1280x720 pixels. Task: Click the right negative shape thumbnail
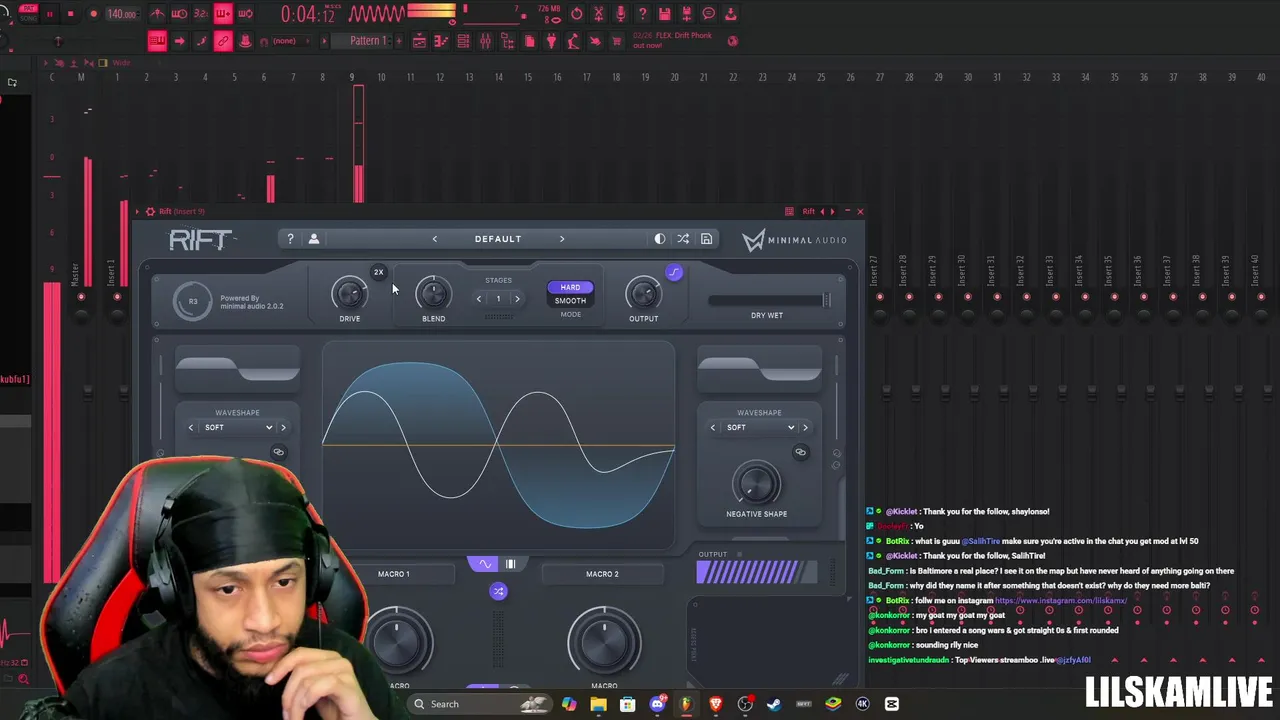tap(760, 369)
